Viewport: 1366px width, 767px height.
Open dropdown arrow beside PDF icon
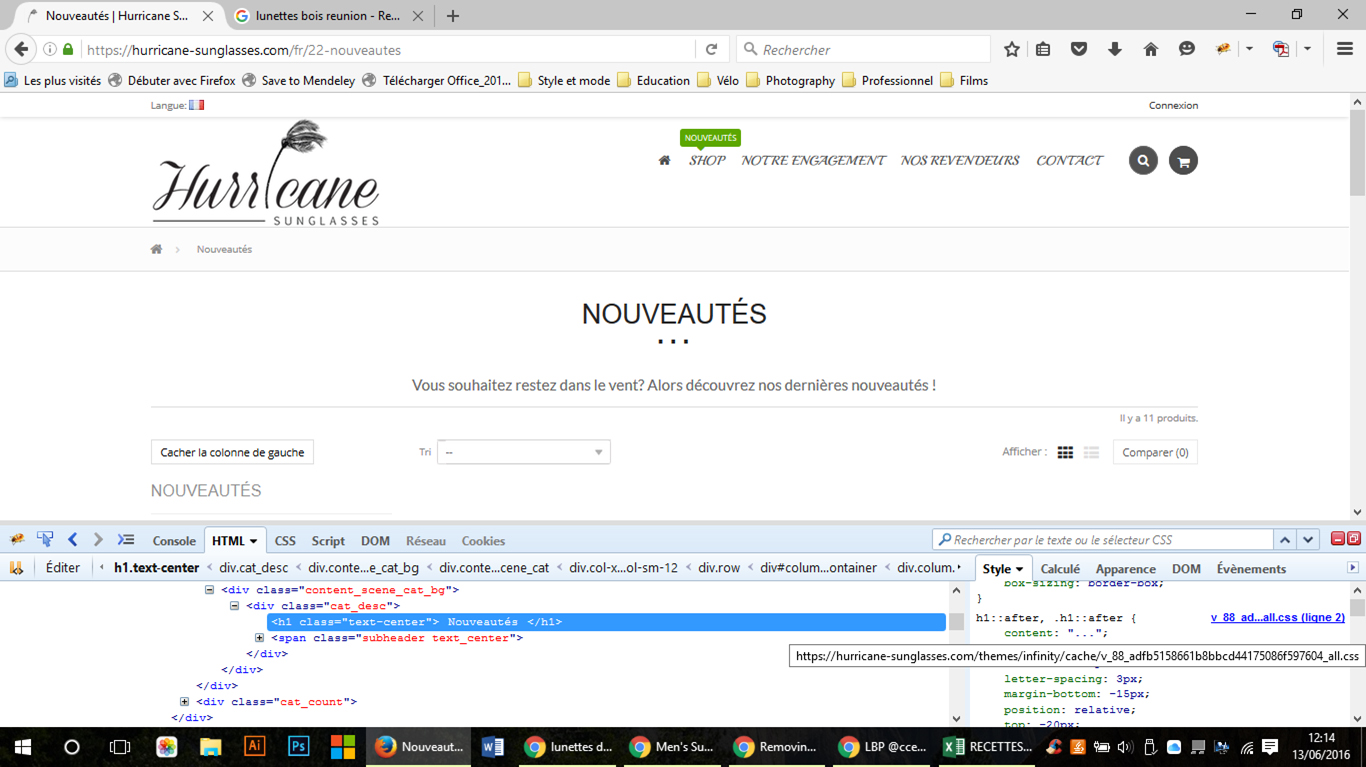[x=1307, y=49]
